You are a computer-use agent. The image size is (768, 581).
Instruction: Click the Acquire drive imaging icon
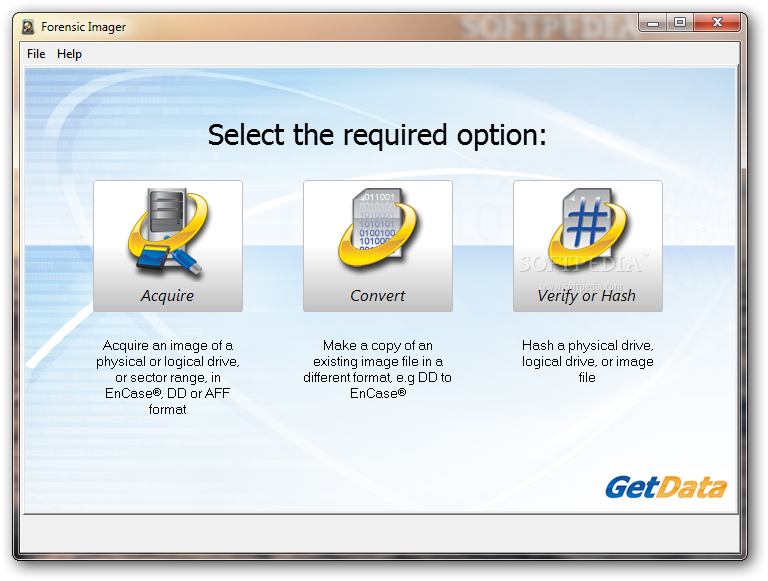pyautogui.click(x=168, y=246)
